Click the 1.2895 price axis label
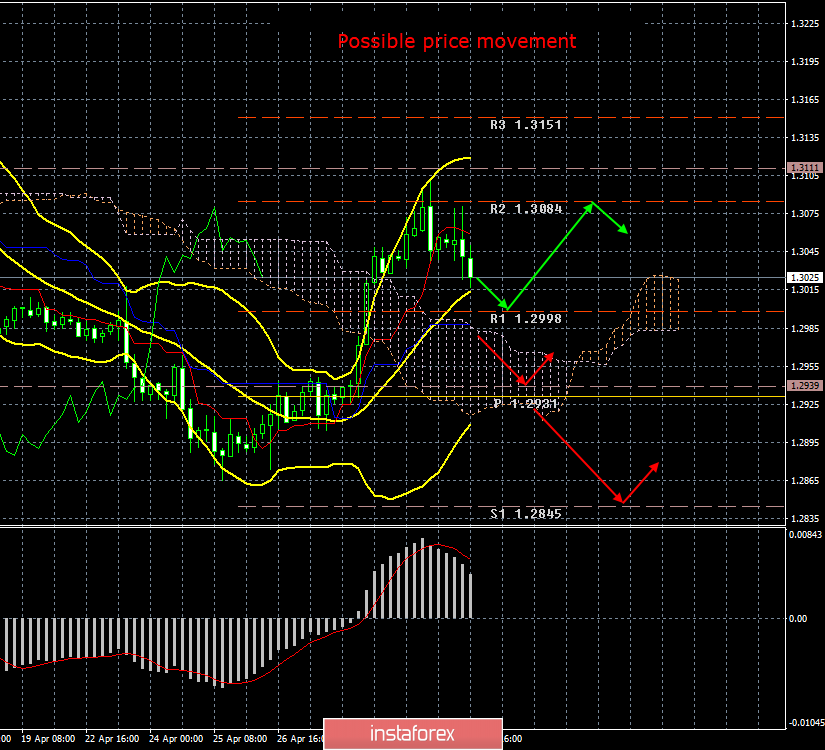 805,443
